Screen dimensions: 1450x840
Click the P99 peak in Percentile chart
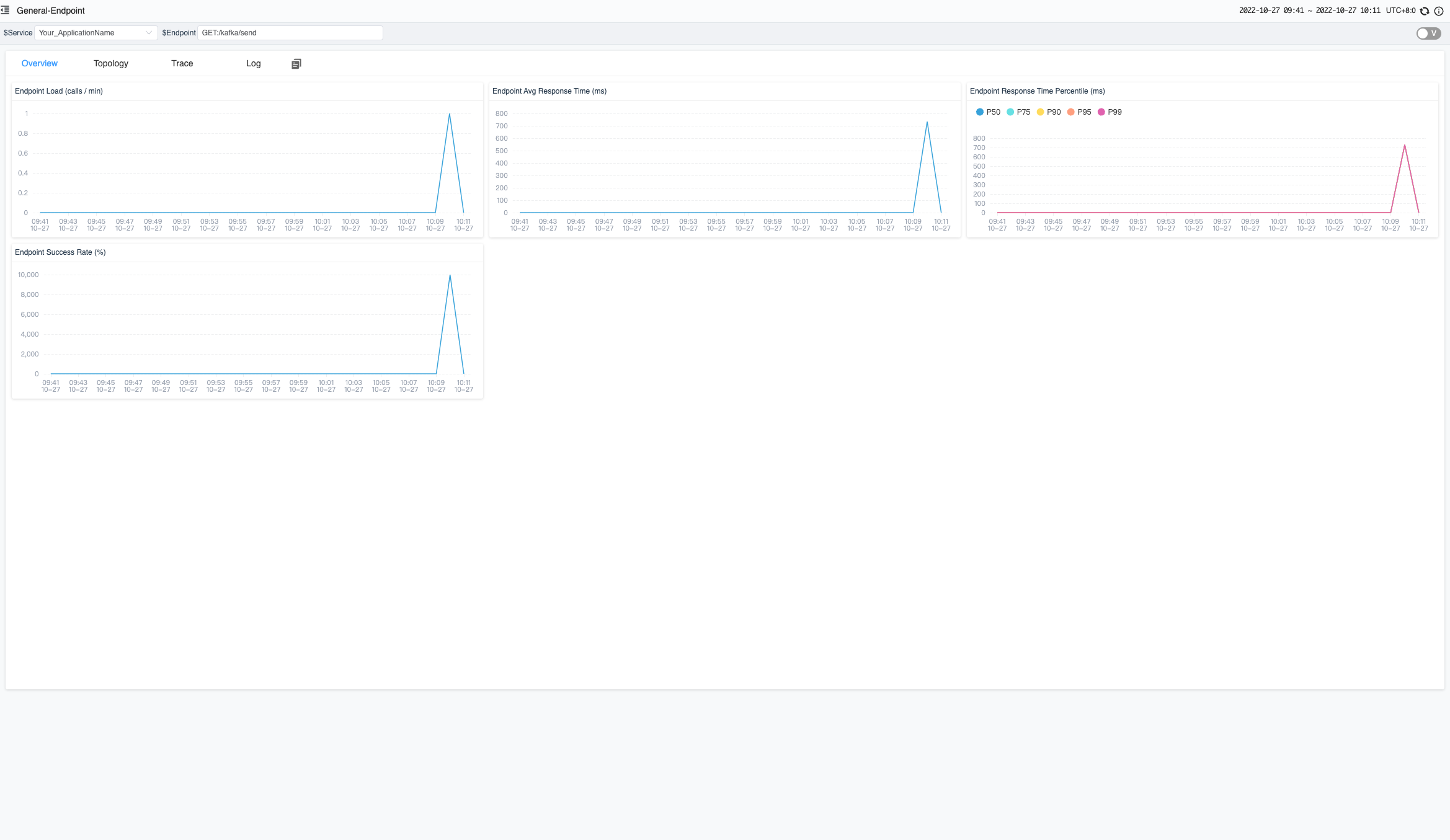pos(1405,145)
